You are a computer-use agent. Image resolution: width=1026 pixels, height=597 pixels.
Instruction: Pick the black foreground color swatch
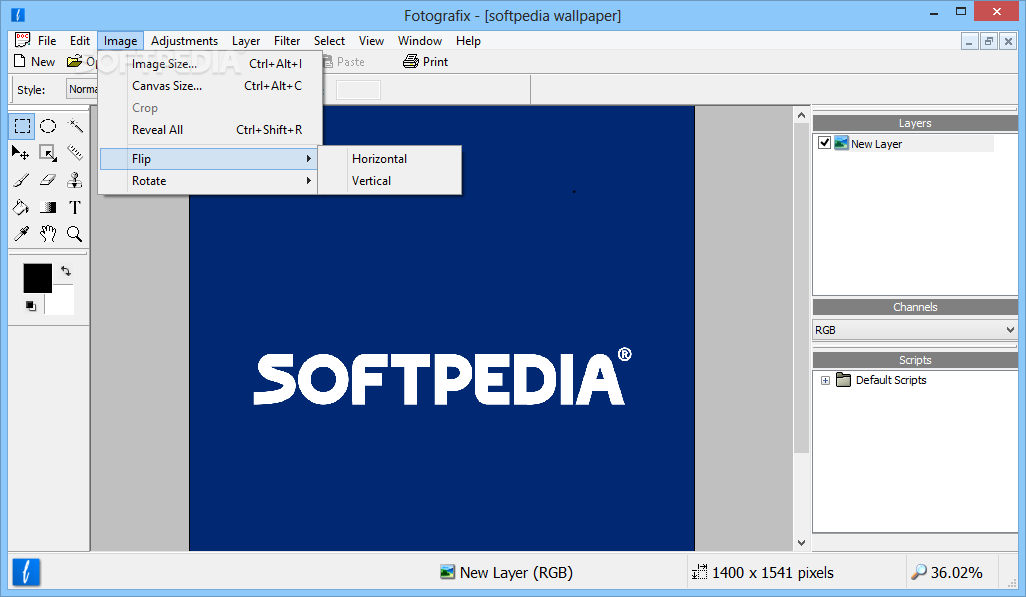(37, 278)
